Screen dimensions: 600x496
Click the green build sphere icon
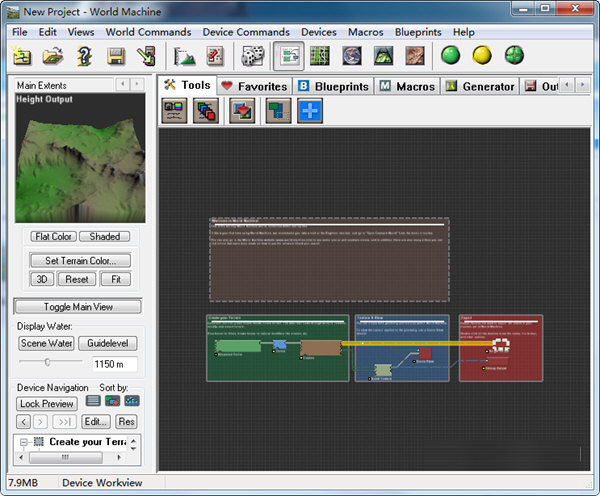pos(451,56)
